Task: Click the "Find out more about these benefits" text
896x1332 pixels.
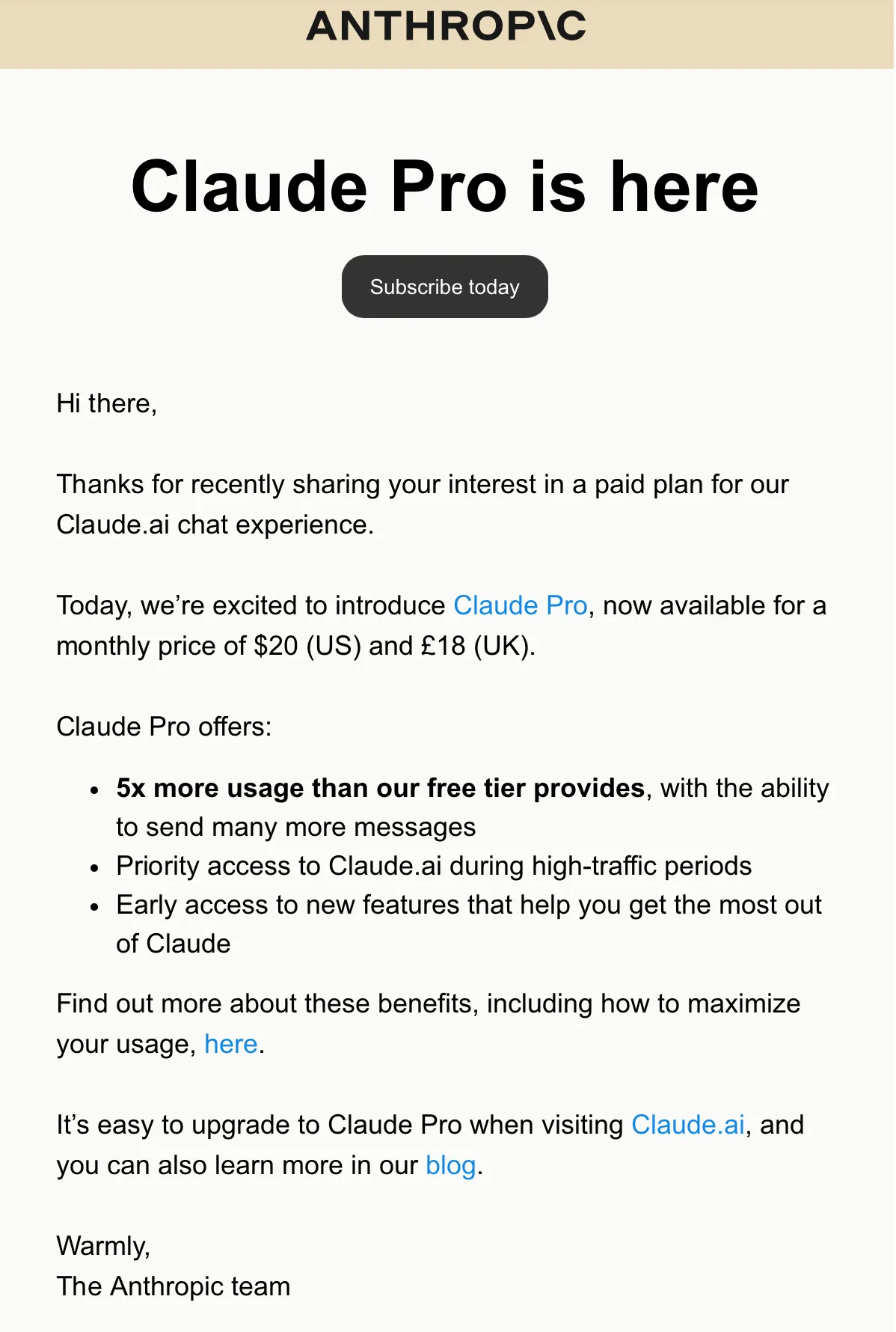Action: click(428, 1003)
